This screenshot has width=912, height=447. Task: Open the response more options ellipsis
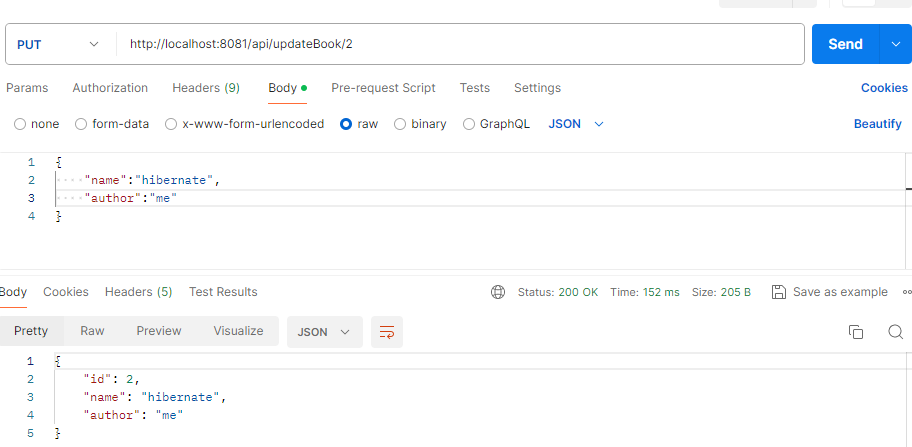click(907, 292)
